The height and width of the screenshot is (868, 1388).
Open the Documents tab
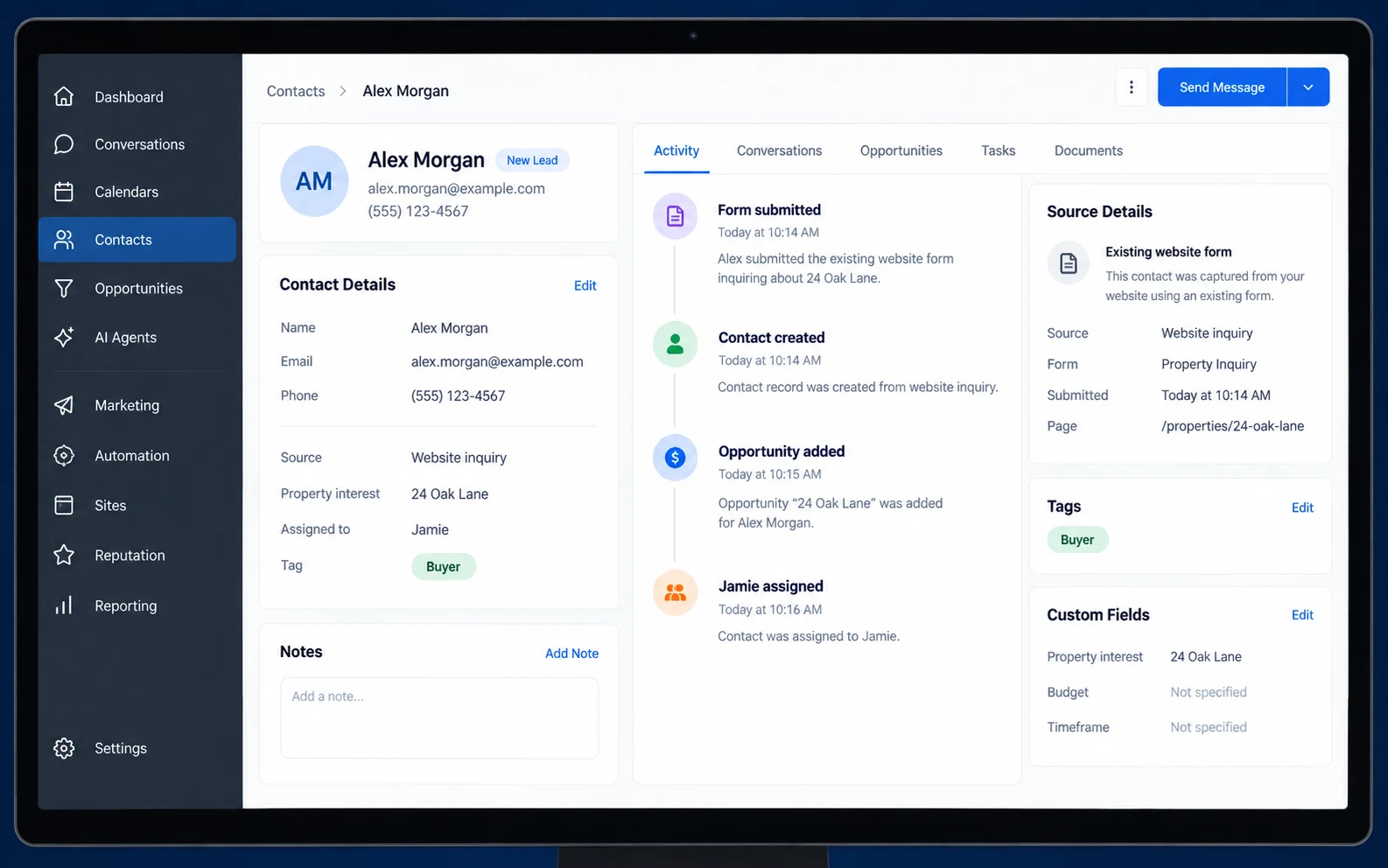click(1088, 150)
